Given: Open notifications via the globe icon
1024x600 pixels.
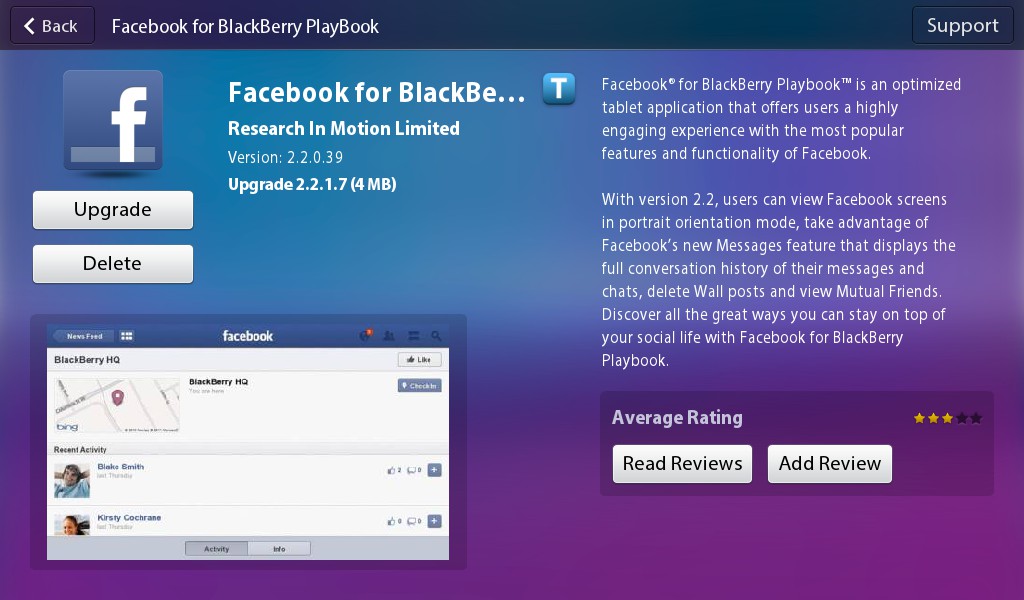Looking at the screenshot, I should coord(366,336).
